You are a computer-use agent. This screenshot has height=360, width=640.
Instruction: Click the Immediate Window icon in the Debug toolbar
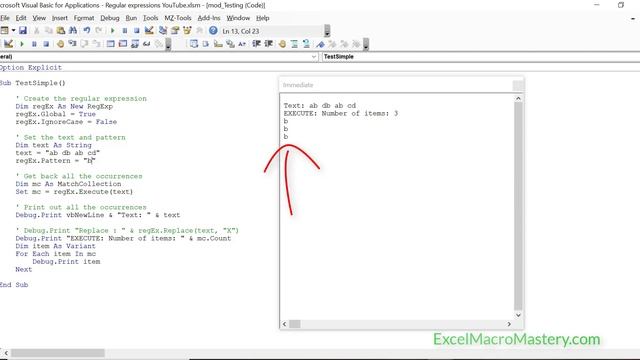(122, 44)
